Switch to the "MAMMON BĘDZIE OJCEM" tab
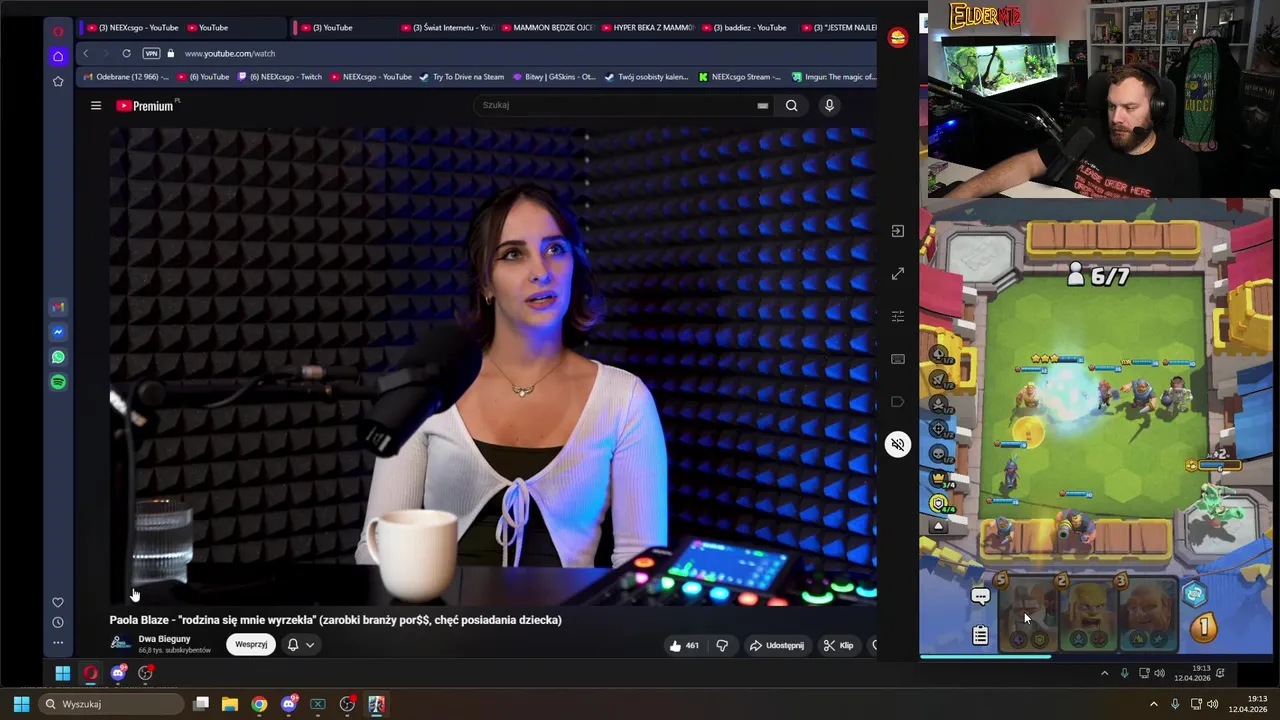1280x720 pixels. tap(547, 27)
